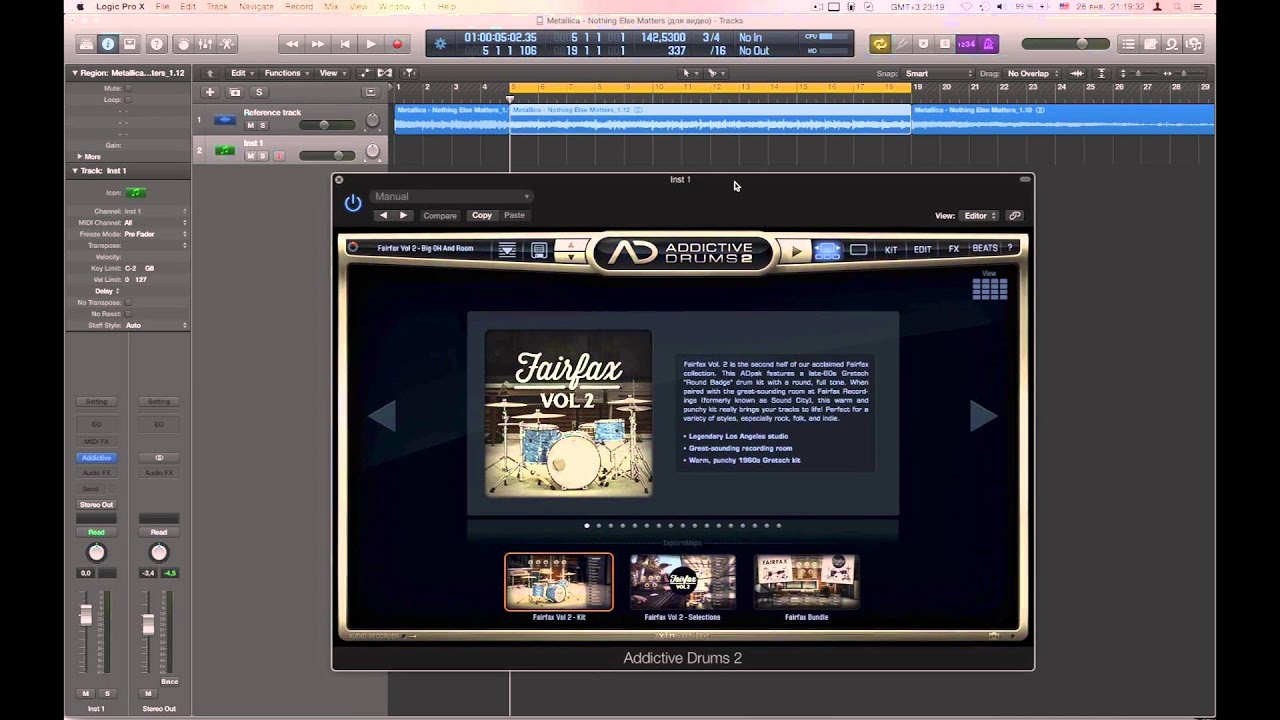Click the red Record button
This screenshot has height=720, width=1280.
click(x=397, y=44)
